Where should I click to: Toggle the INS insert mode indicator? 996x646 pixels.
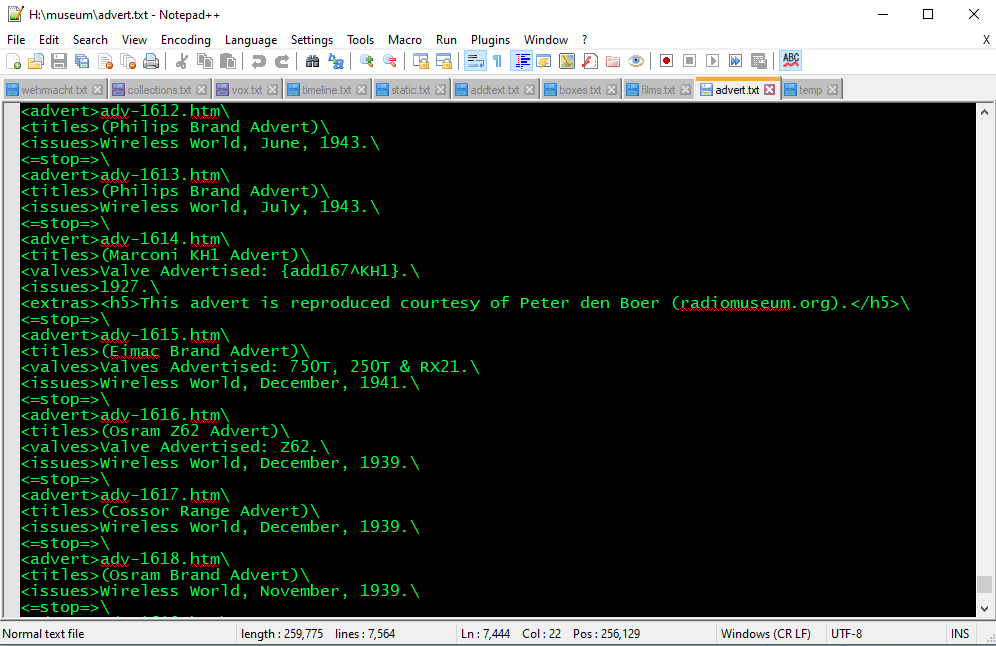[x=960, y=634]
